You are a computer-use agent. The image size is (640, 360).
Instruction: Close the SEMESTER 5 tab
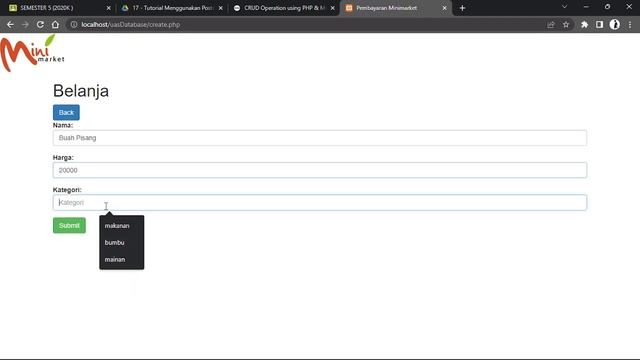click(108, 8)
